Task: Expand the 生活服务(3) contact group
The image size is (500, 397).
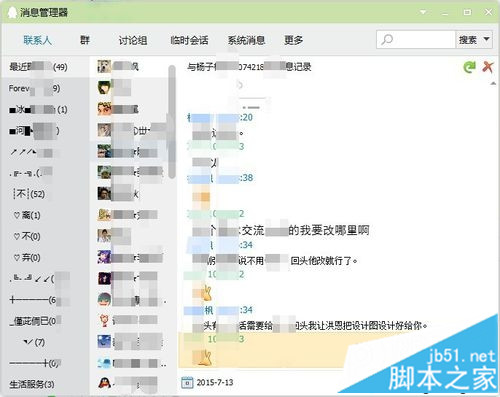Action: [32, 384]
